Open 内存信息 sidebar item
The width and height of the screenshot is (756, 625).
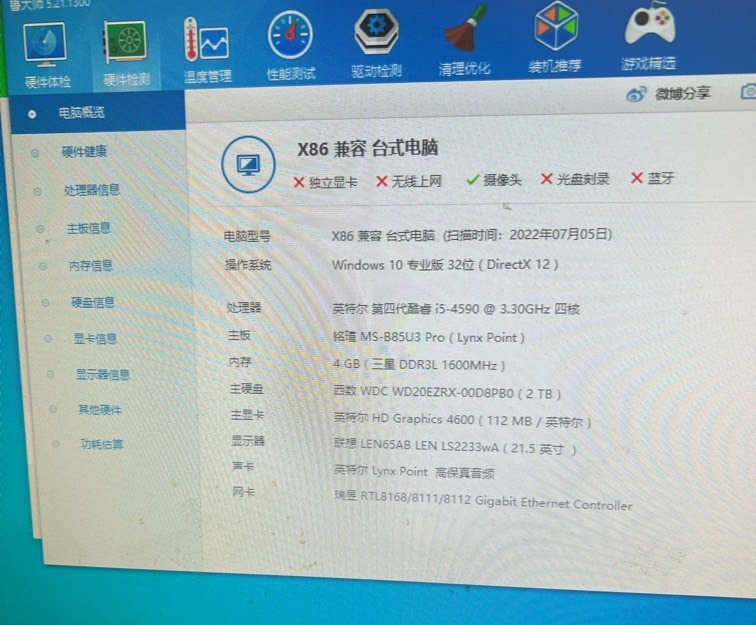[91, 266]
